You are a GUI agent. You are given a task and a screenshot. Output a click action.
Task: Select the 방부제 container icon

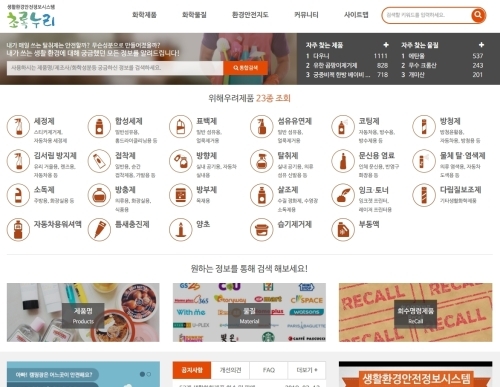pos(181,195)
